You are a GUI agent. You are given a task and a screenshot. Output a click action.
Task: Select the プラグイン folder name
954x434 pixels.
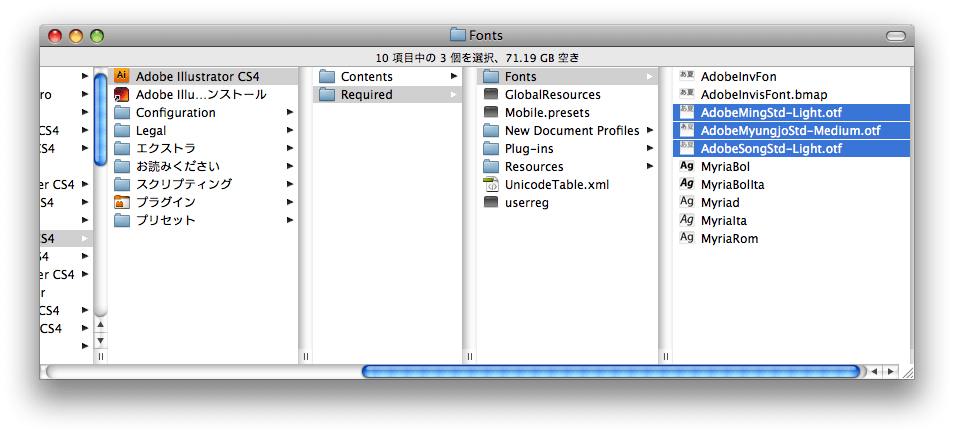pos(165,202)
